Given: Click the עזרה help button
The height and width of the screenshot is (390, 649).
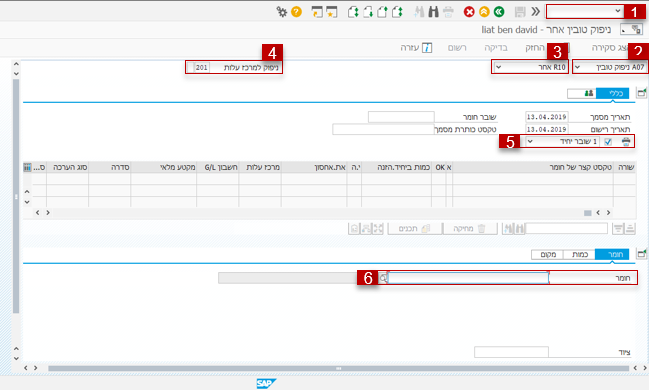Looking at the screenshot, I should (x=416, y=48).
